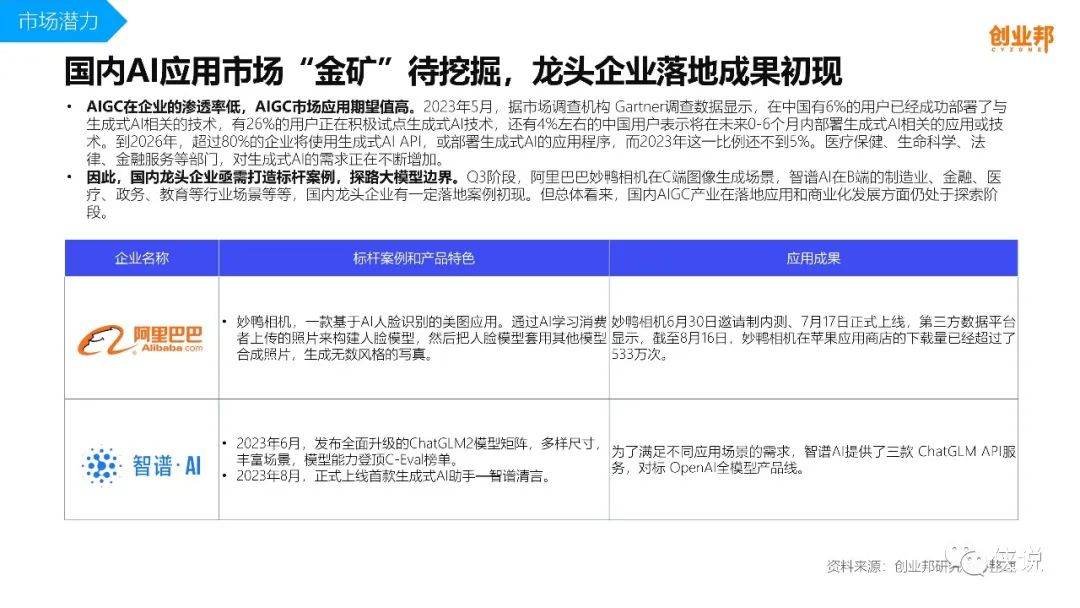Click the 智谱·AI logo in the table
Screen dimensions: 1080x608
141,466
